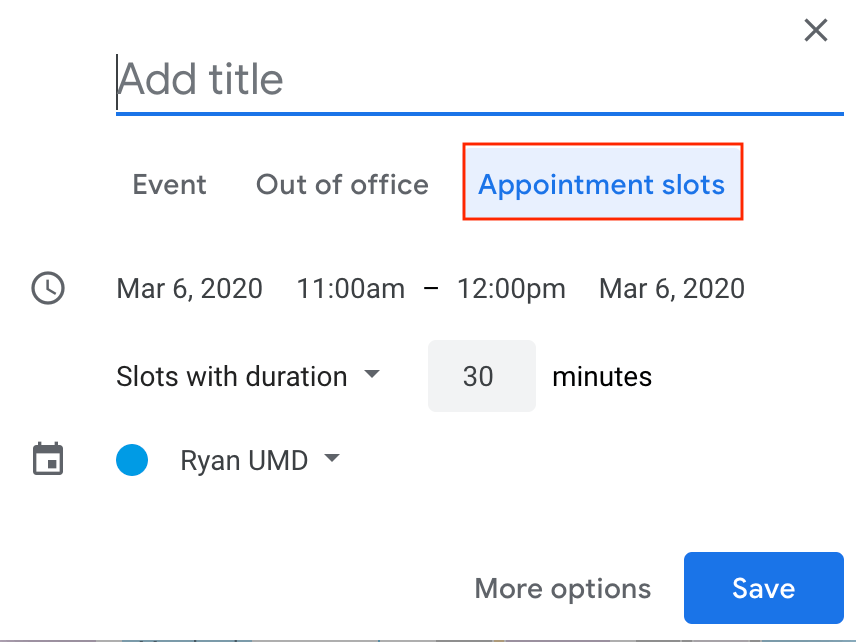Click the 30 minutes duration field
856x642 pixels.
coord(480,376)
